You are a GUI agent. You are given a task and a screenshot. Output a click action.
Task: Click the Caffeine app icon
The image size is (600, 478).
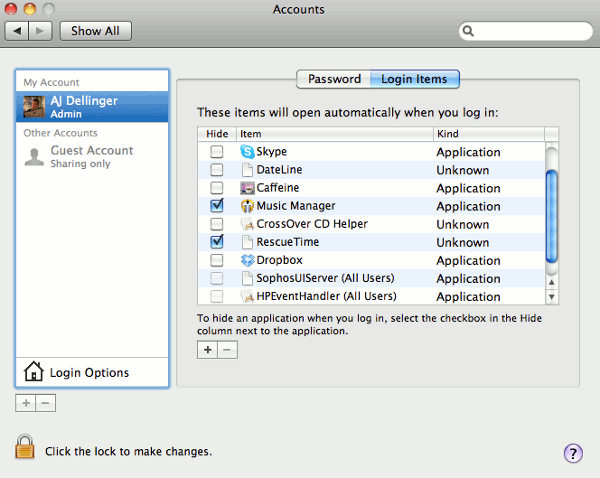[x=248, y=188]
